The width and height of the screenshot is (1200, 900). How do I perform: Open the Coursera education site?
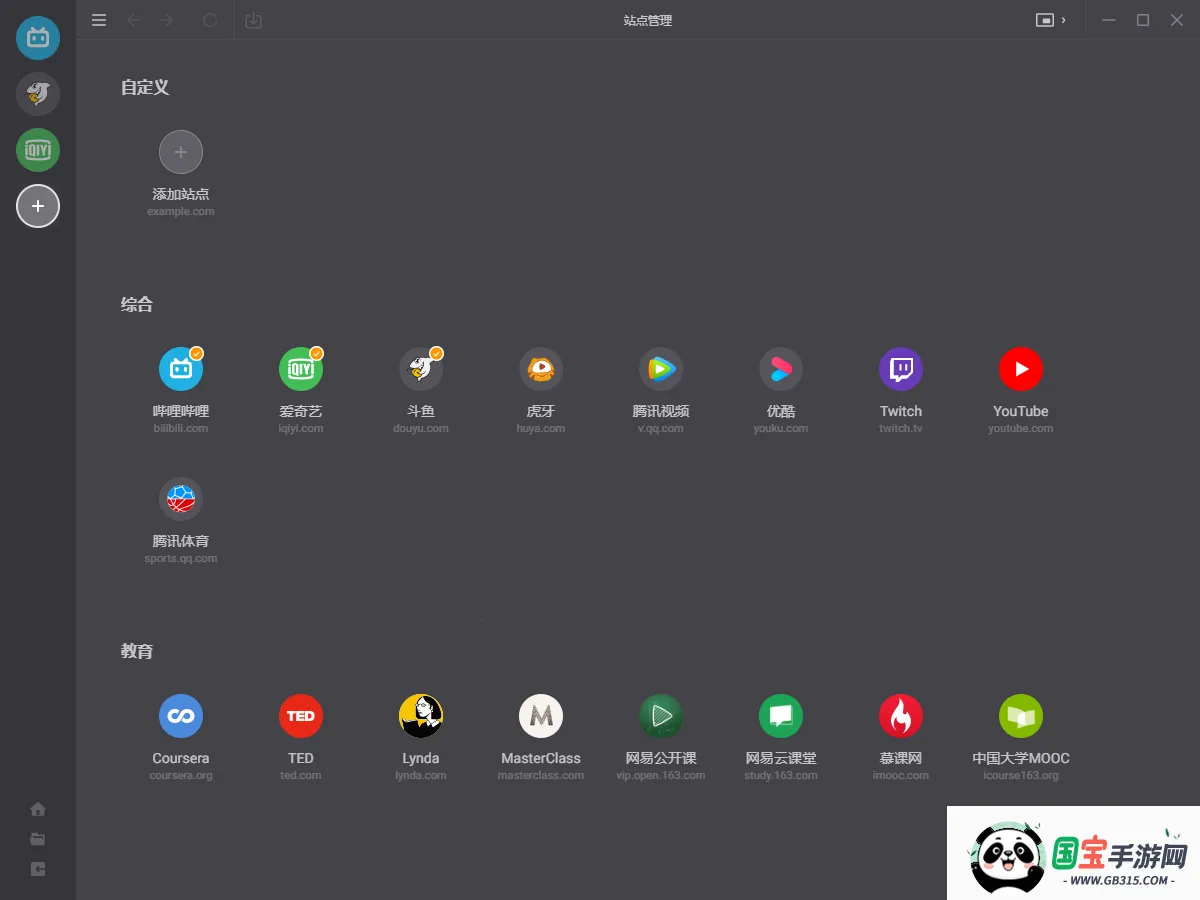point(180,715)
